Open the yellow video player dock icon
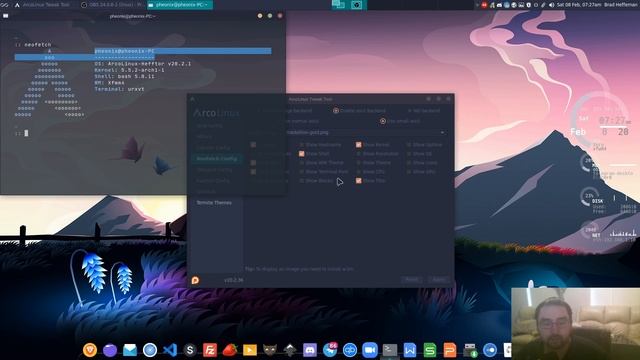The width and height of the screenshot is (640, 360). [x=250, y=350]
